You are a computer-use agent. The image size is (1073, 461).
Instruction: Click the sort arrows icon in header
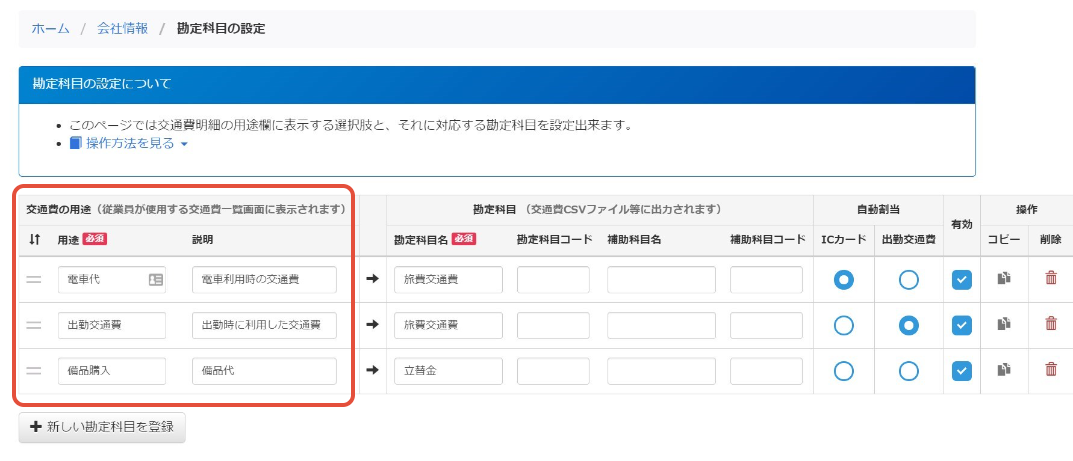pyautogui.click(x=34, y=239)
